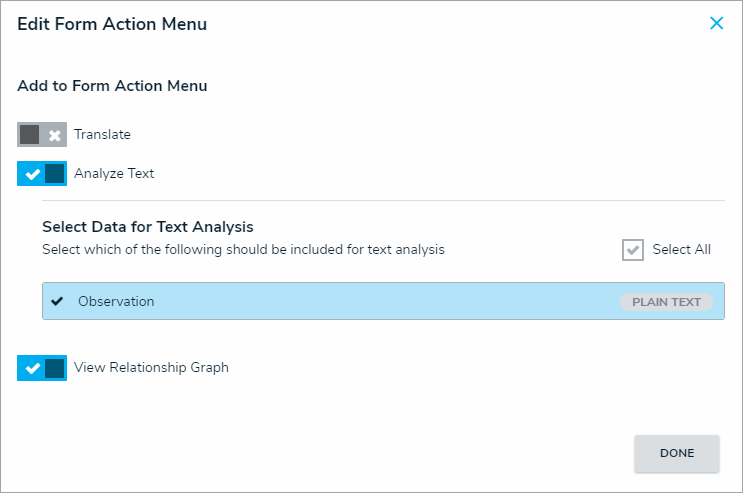Screen dimensions: 743x493
Task: Click the checkmark icon beside Observation
Action: [57, 301]
